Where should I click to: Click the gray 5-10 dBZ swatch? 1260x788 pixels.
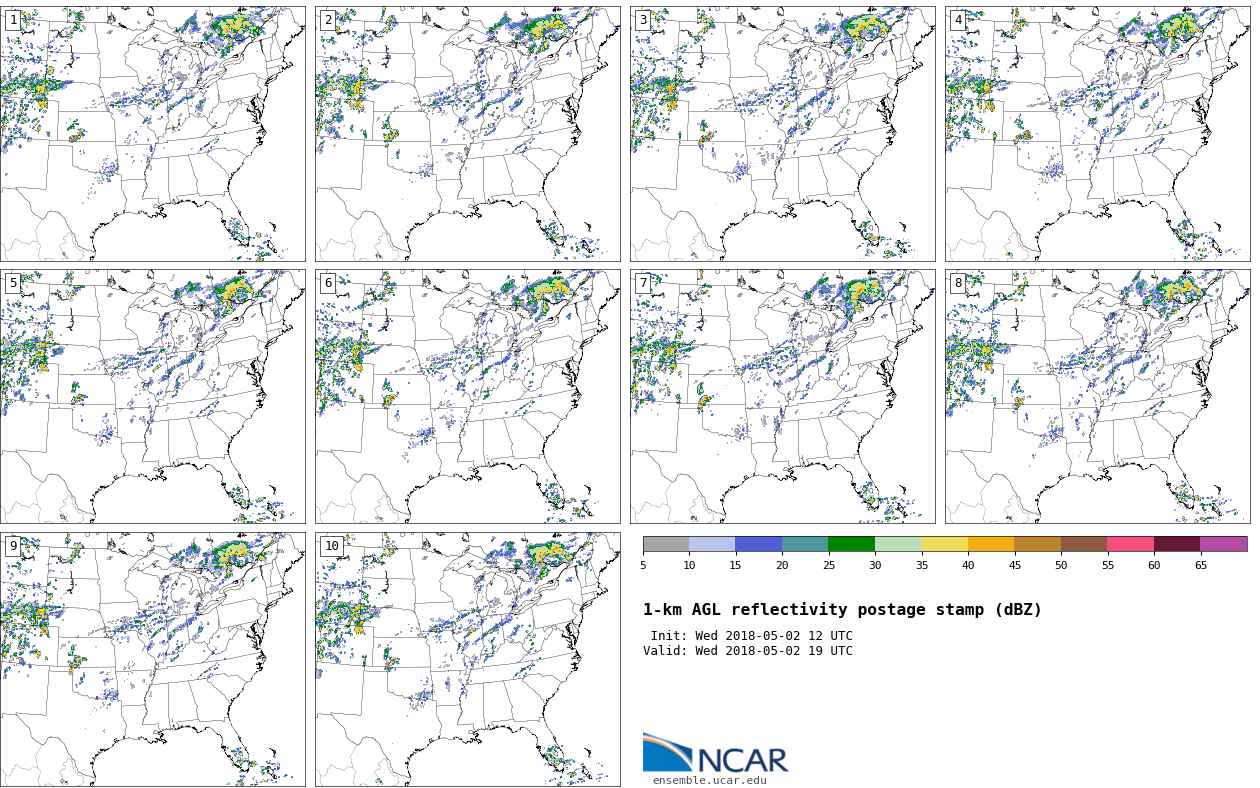coord(666,544)
